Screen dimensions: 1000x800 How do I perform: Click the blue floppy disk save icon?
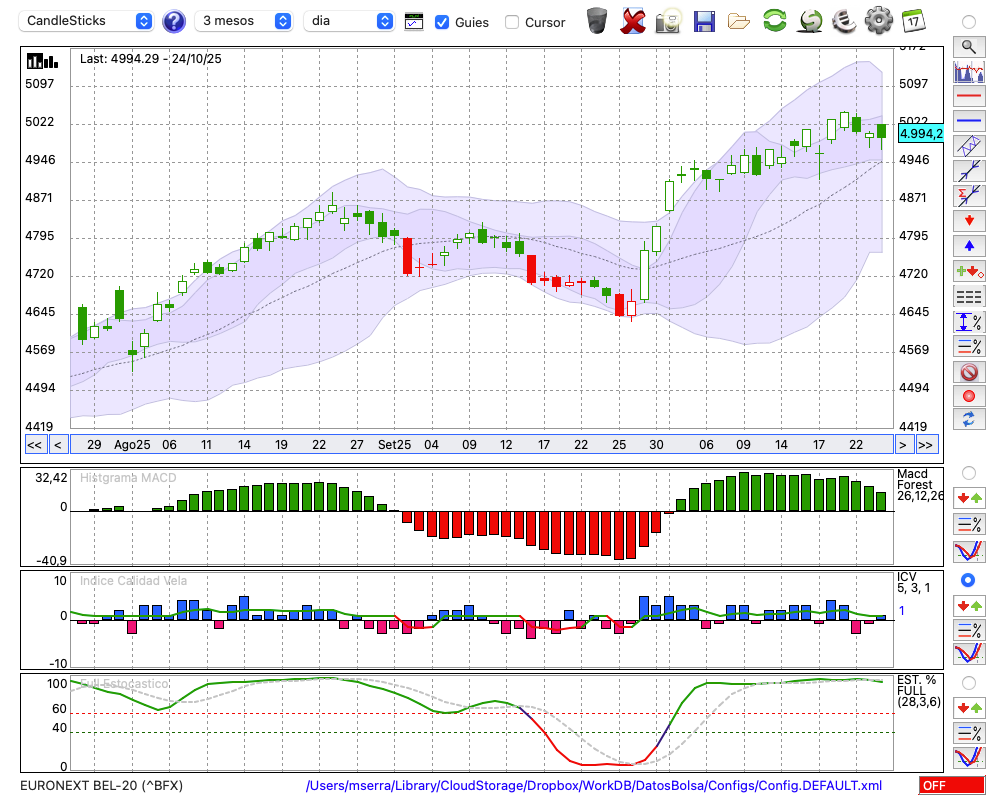(x=704, y=20)
